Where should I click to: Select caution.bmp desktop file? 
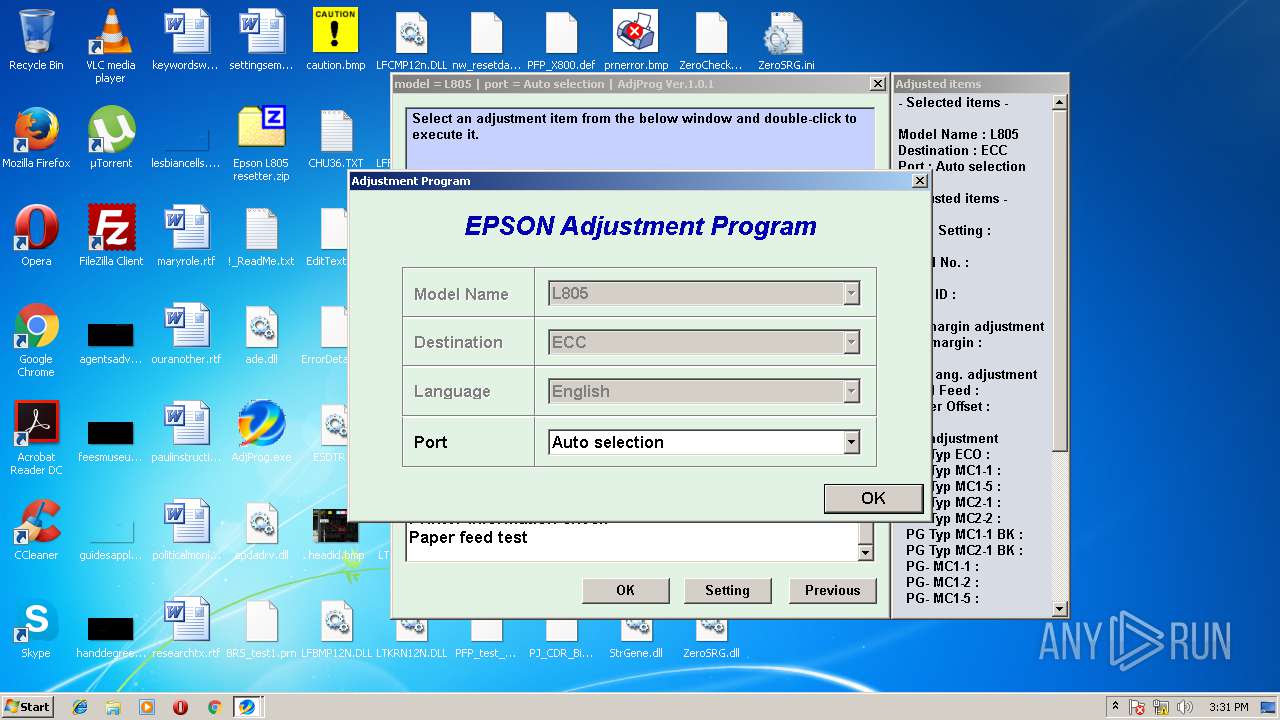(x=335, y=40)
